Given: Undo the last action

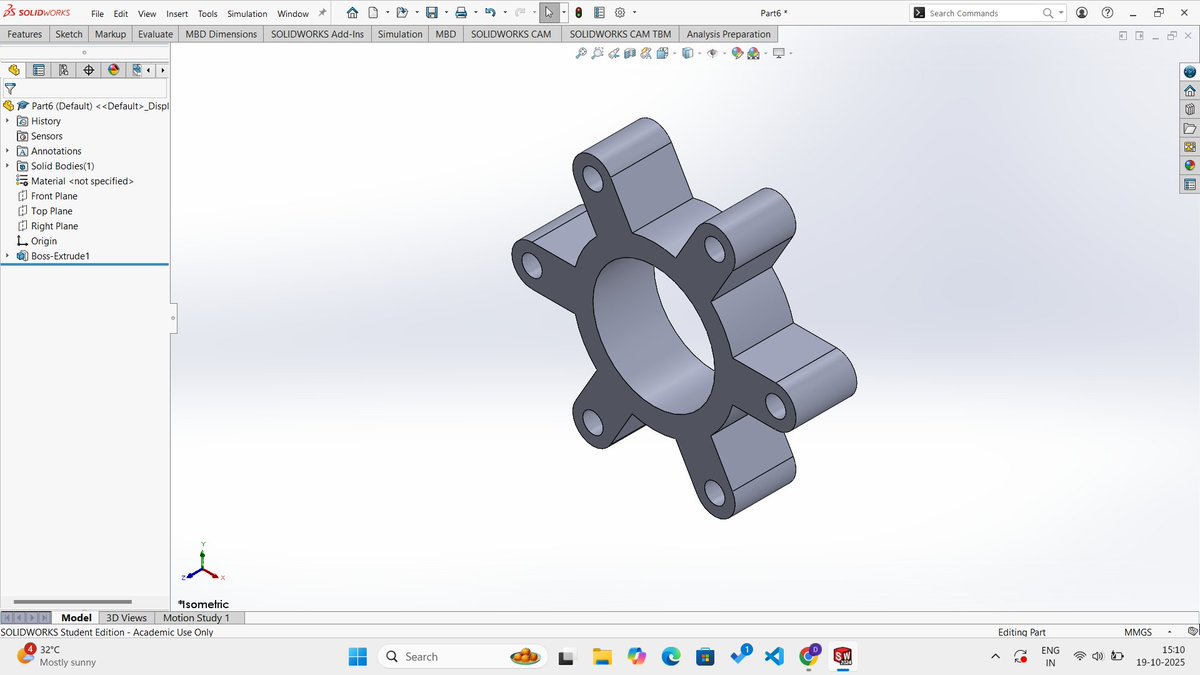Looking at the screenshot, I should click(490, 13).
